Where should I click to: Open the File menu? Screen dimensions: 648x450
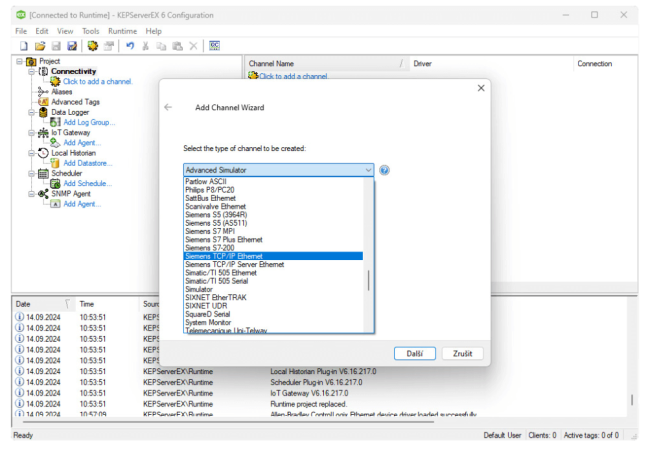(21, 31)
